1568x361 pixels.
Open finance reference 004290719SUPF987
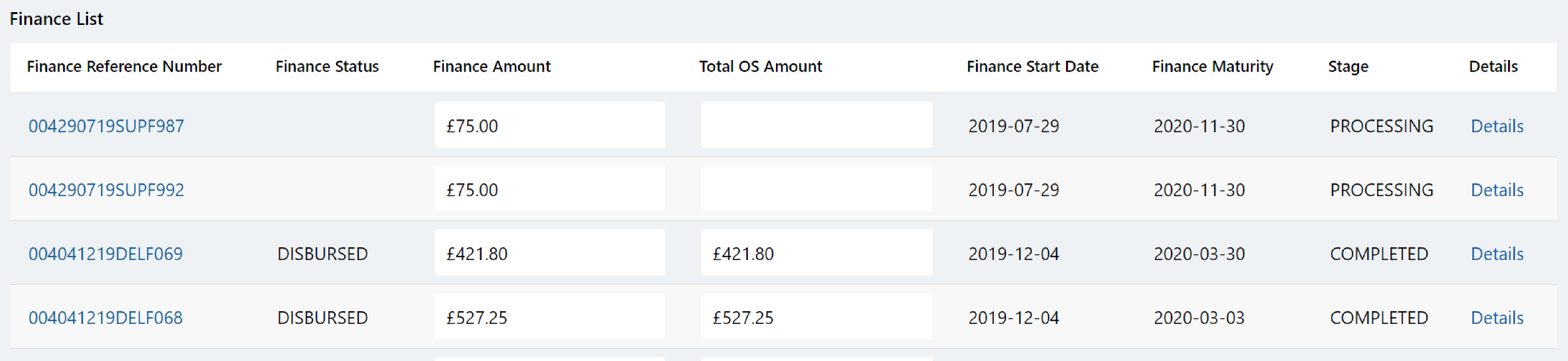coord(106,126)
